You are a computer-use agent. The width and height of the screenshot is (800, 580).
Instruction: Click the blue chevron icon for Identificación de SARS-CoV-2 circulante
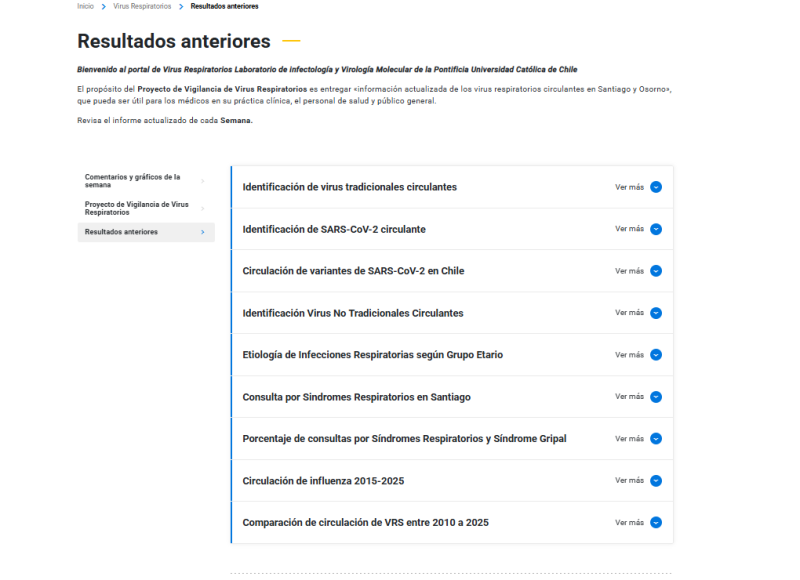pyautogui.click(x=656, y=229)
